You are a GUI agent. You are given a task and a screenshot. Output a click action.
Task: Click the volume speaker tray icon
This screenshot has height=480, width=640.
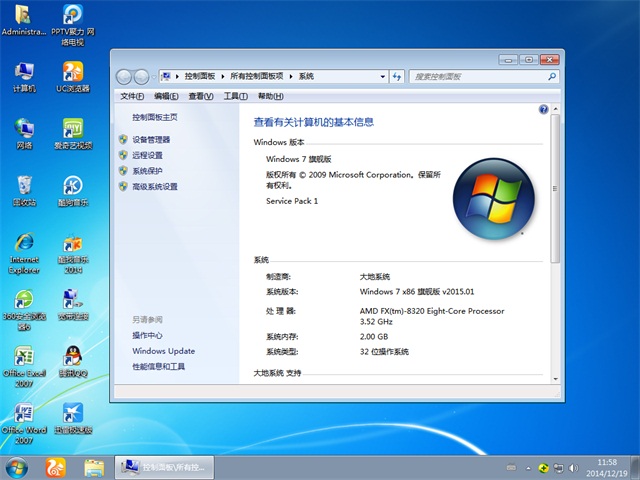click(575, 467)
